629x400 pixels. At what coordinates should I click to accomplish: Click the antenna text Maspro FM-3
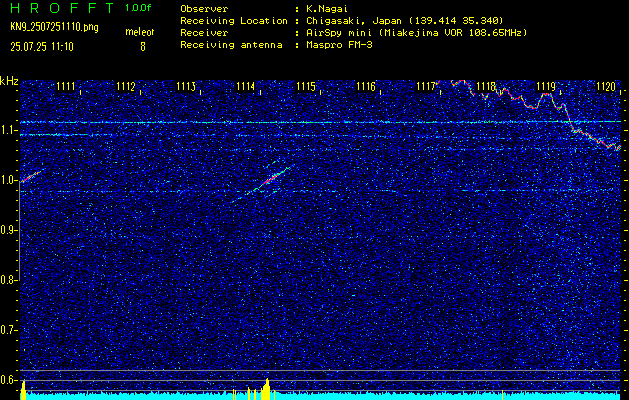[x=339, y=45]
